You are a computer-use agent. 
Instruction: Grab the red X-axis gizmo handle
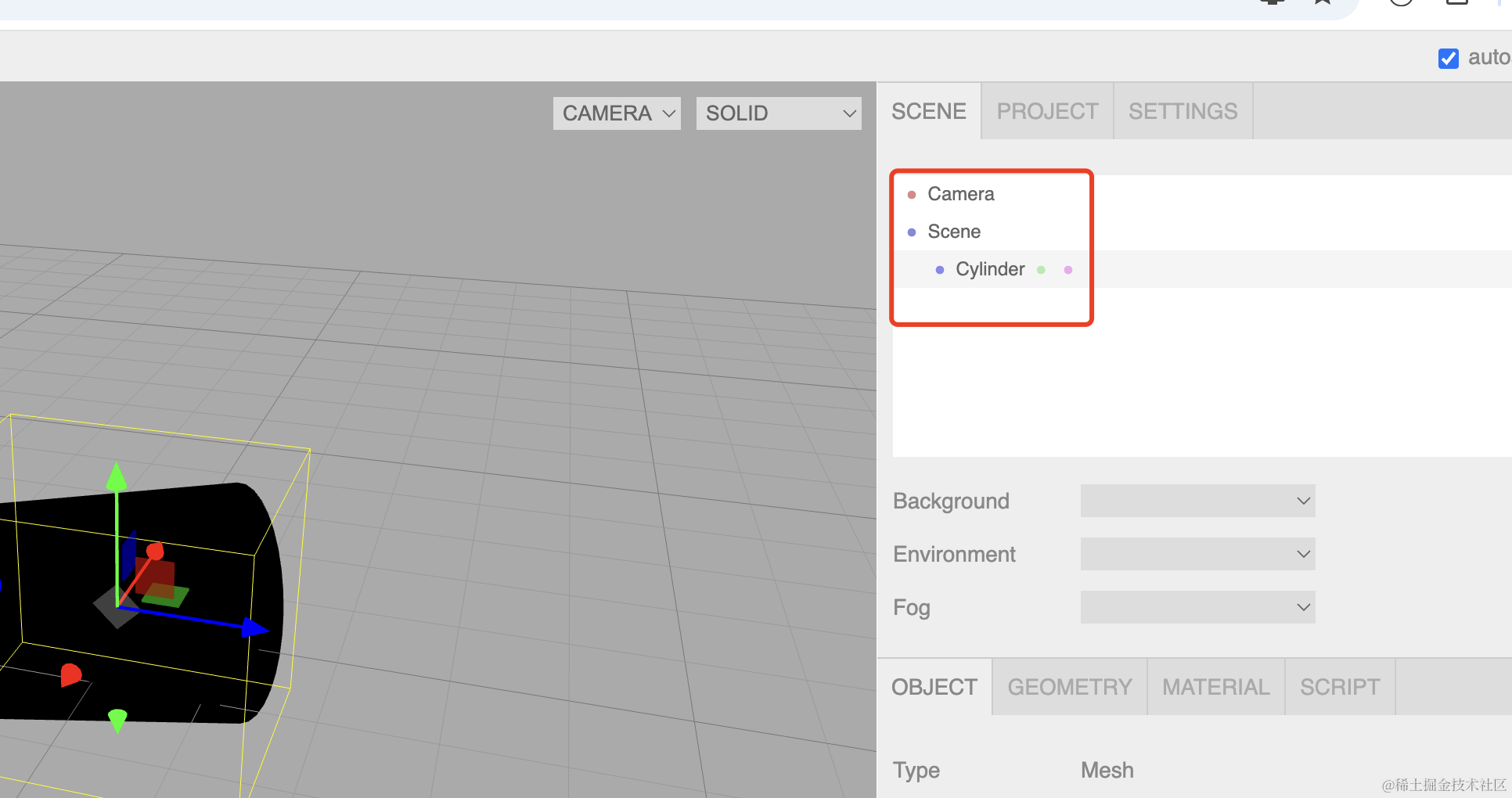[x=155, y=552]
